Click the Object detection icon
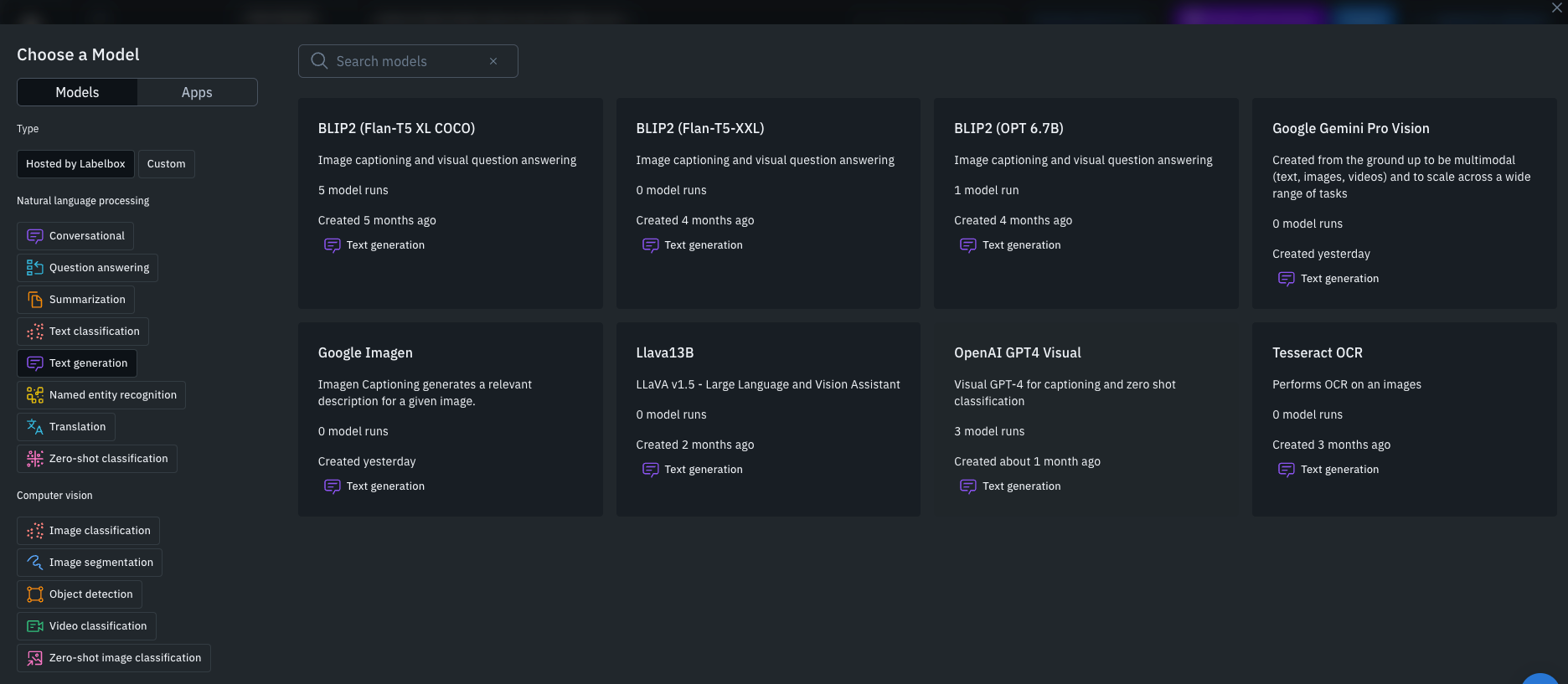Viewport: 1568px width, 684px height. pos(34,594)
